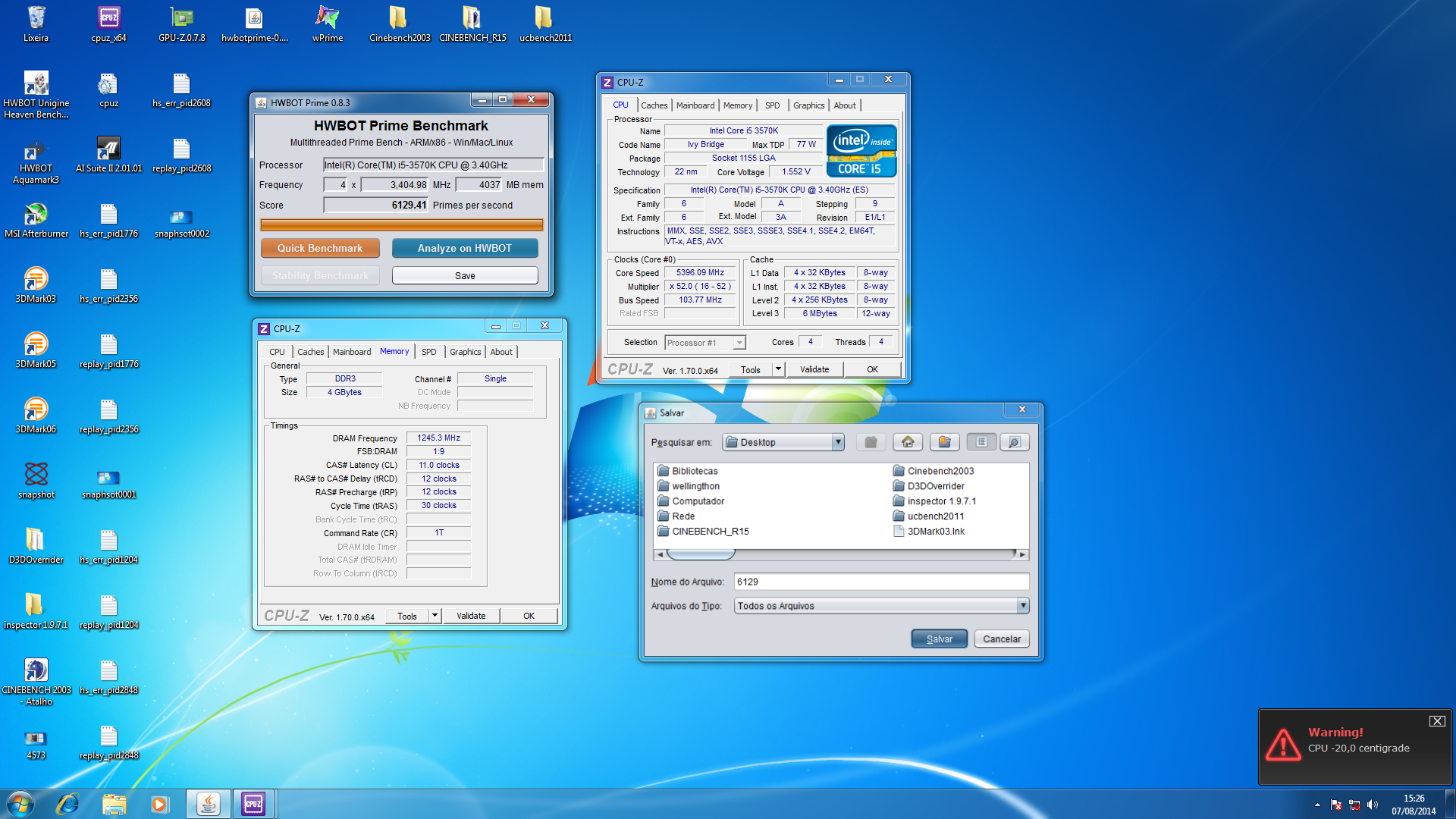1456x819 pixels.
Task: Click Salvar button in save dialog
Action: click(939, 639)
